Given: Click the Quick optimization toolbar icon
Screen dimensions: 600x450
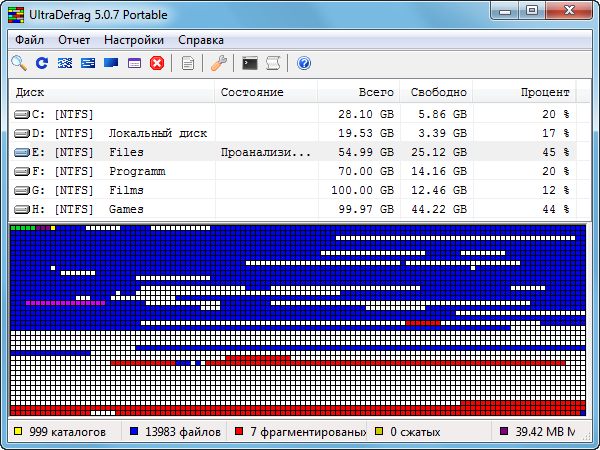Looking at the screenshot, I should [x=88, y=63].
